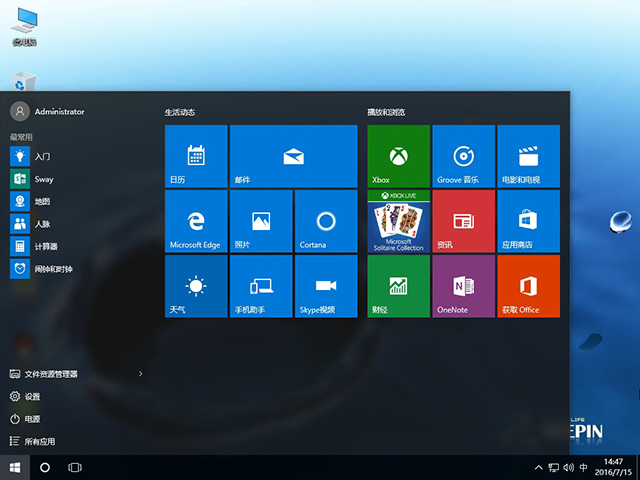Open the 获取 Office tile
The width and height of the screenshot is (640, 480).
[x=528, y=286]
